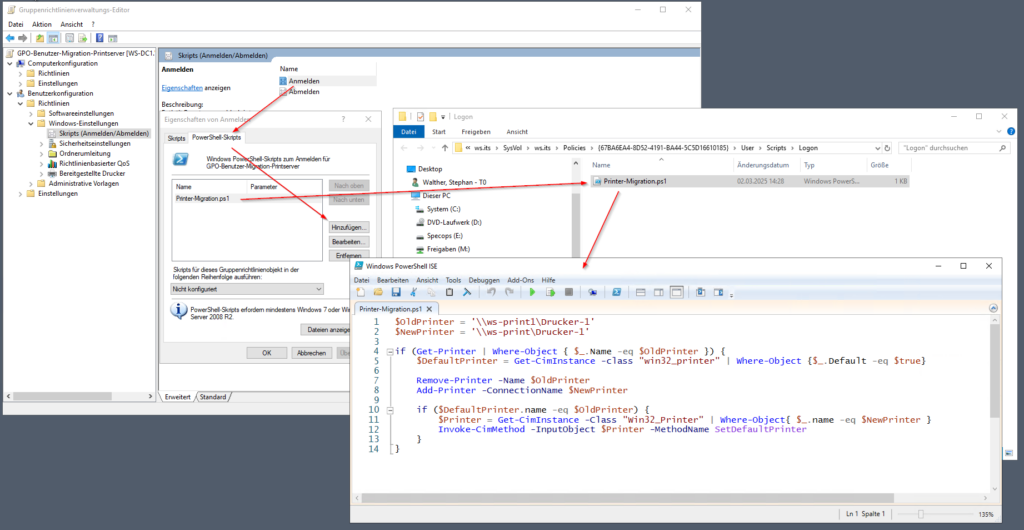Click the Bearbeiten... button in the dialog
The image size is (1024, 530).
(349, 242)
